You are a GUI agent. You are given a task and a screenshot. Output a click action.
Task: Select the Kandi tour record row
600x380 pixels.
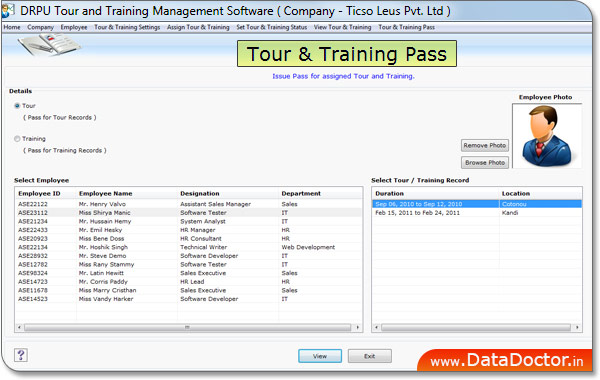[477, 213]
